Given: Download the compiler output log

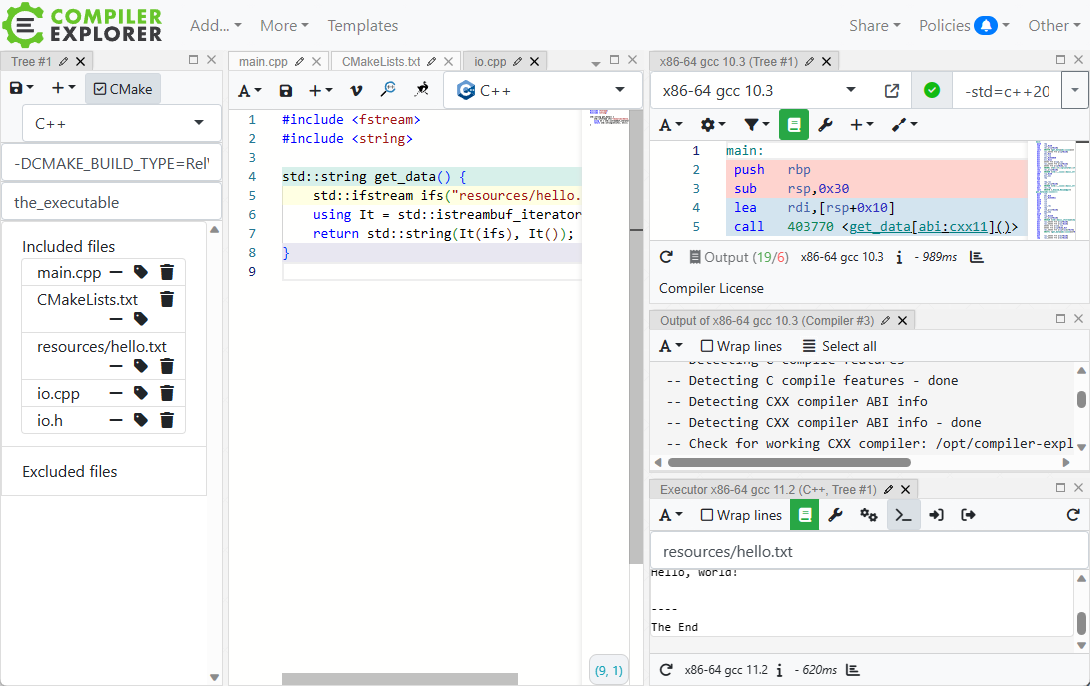Looking at the screenshot, I should tap(976, 256).
